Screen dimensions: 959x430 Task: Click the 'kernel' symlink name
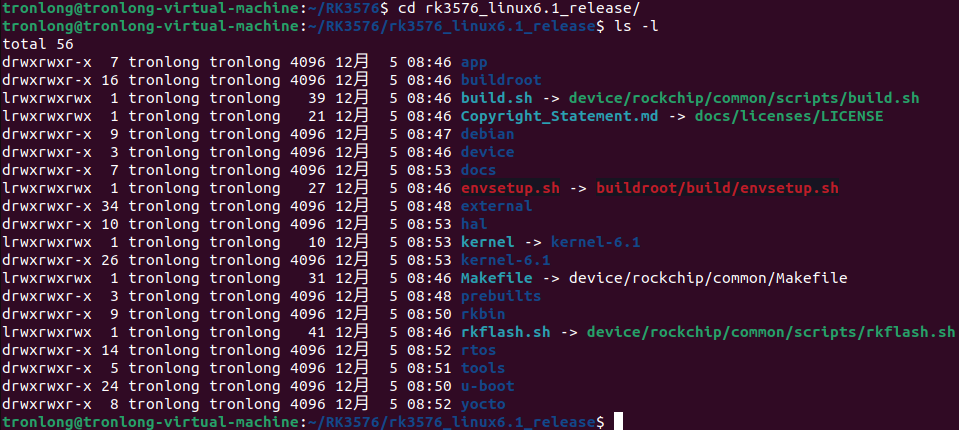[x=487, y=242]
